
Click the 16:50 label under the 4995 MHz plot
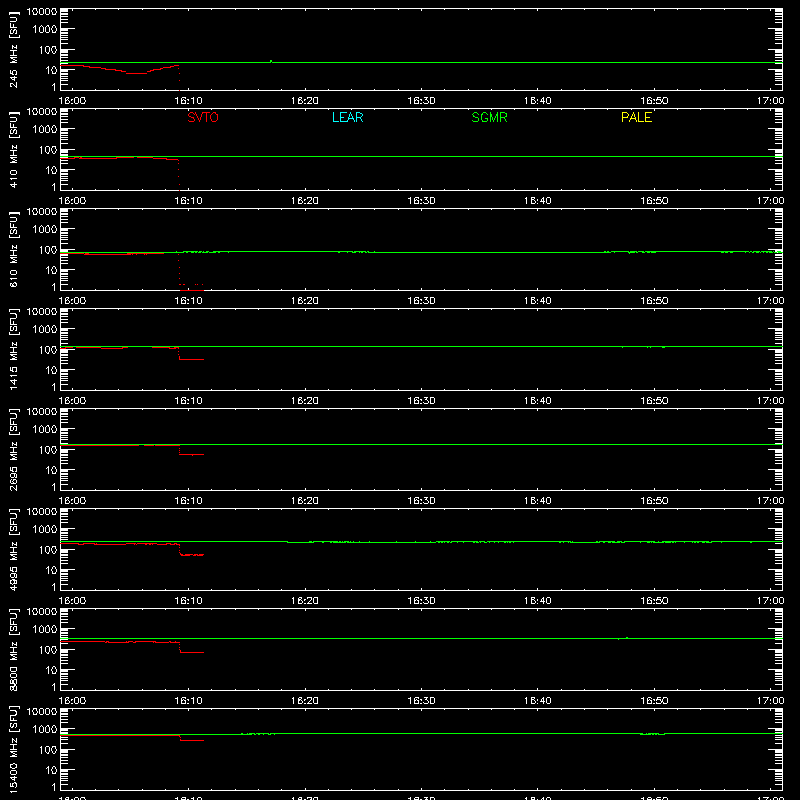click(x=654, y=601)
